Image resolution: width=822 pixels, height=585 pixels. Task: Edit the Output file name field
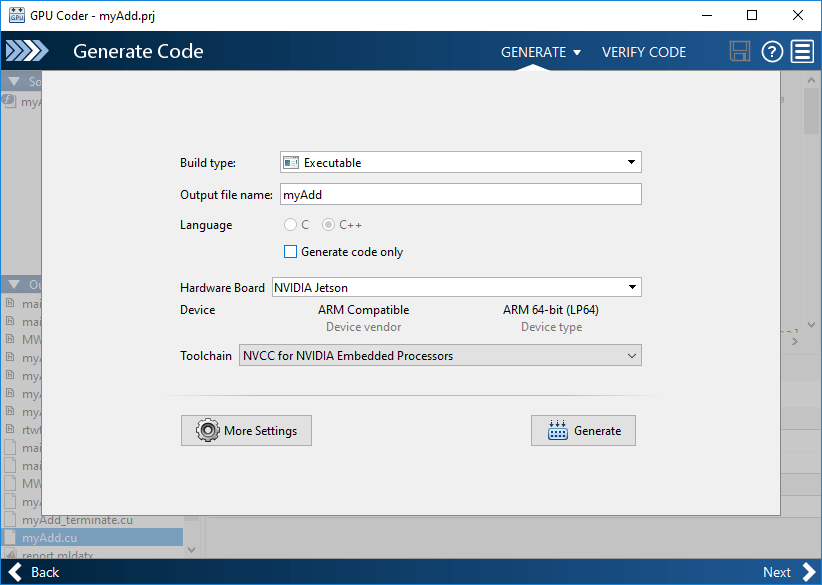pyautogui.click(x=460, y=193)
